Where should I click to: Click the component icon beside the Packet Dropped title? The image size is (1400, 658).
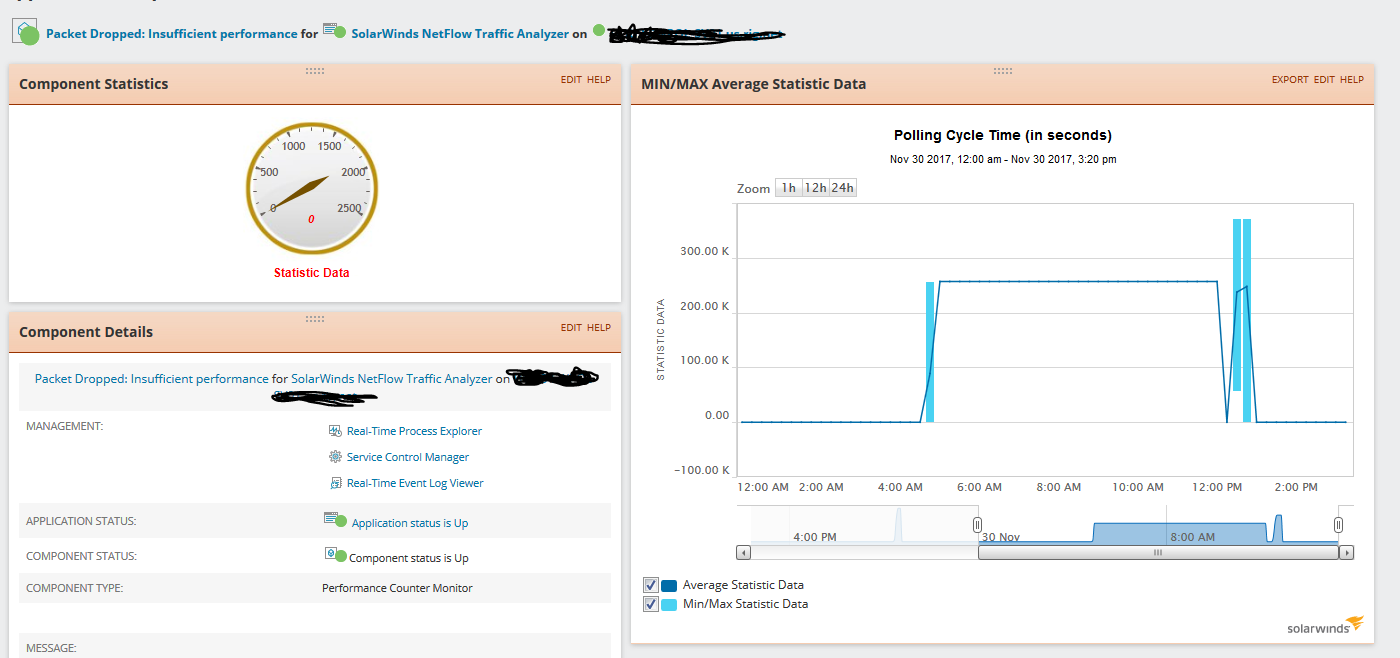coord(26,32)
